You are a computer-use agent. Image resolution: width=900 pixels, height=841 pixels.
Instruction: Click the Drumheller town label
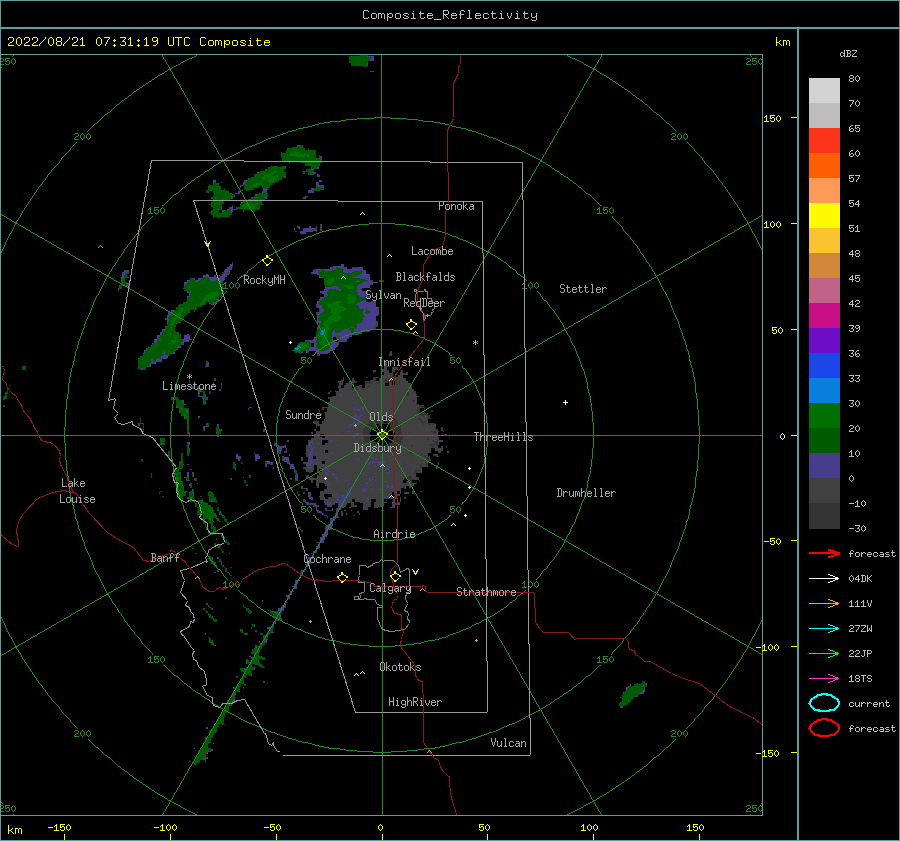(x=586, y=493)
